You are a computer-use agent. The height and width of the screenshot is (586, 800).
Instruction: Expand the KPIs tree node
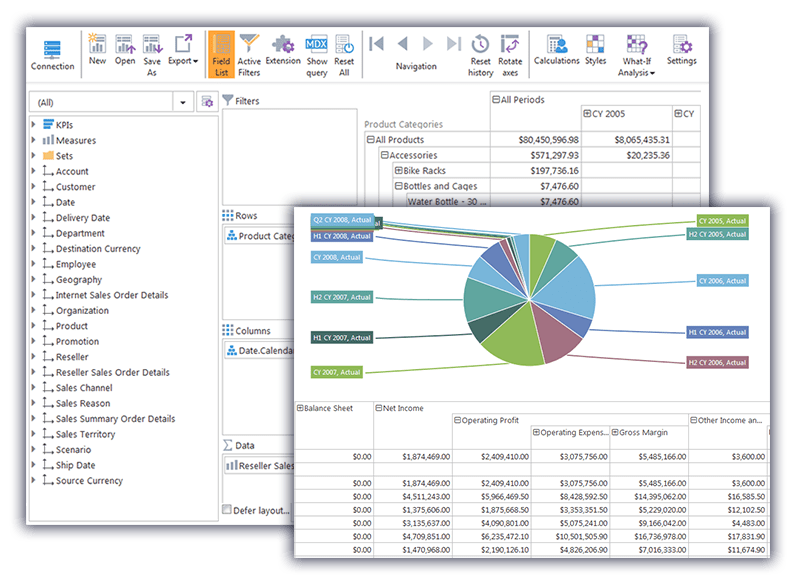coord(34,124)
